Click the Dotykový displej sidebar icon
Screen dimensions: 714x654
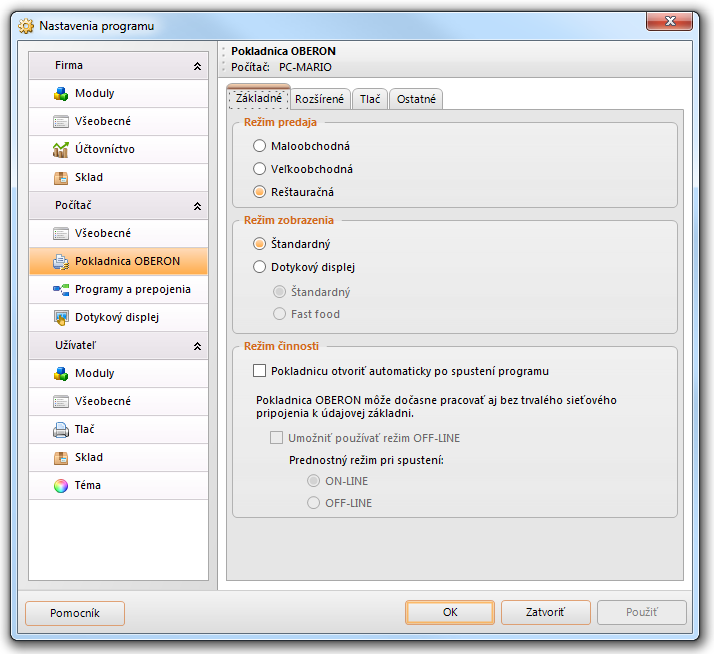(60, 317)
